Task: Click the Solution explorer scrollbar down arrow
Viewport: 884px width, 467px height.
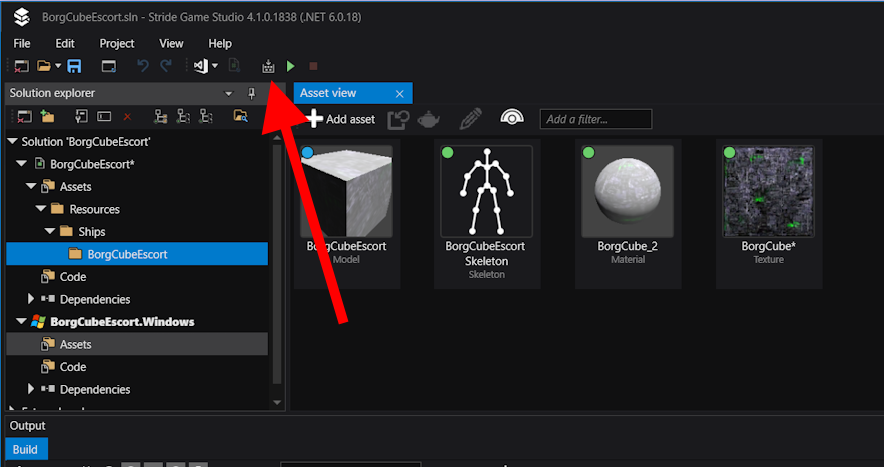Action: click(277, 402)
